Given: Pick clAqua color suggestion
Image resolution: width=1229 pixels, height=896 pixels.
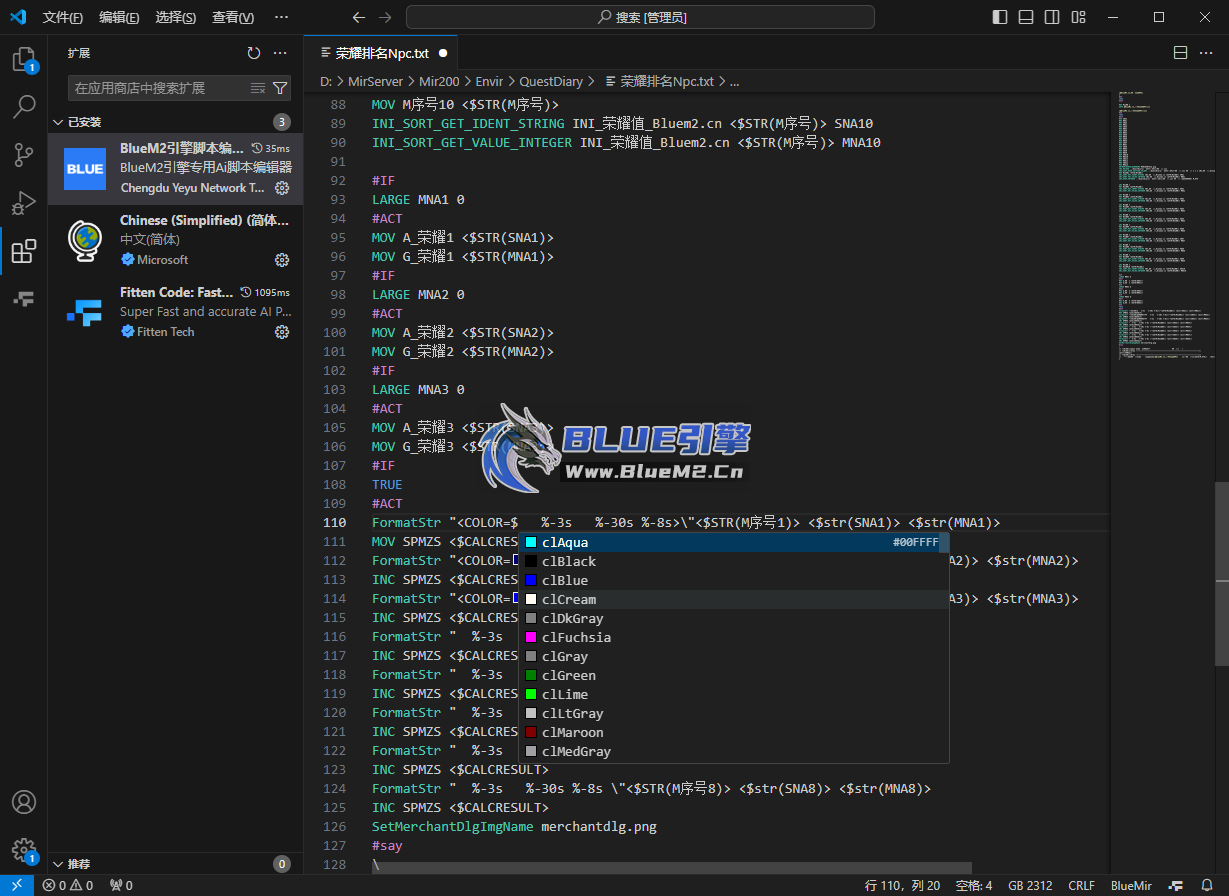Looking at the screenshot, I should click(734, 542).
